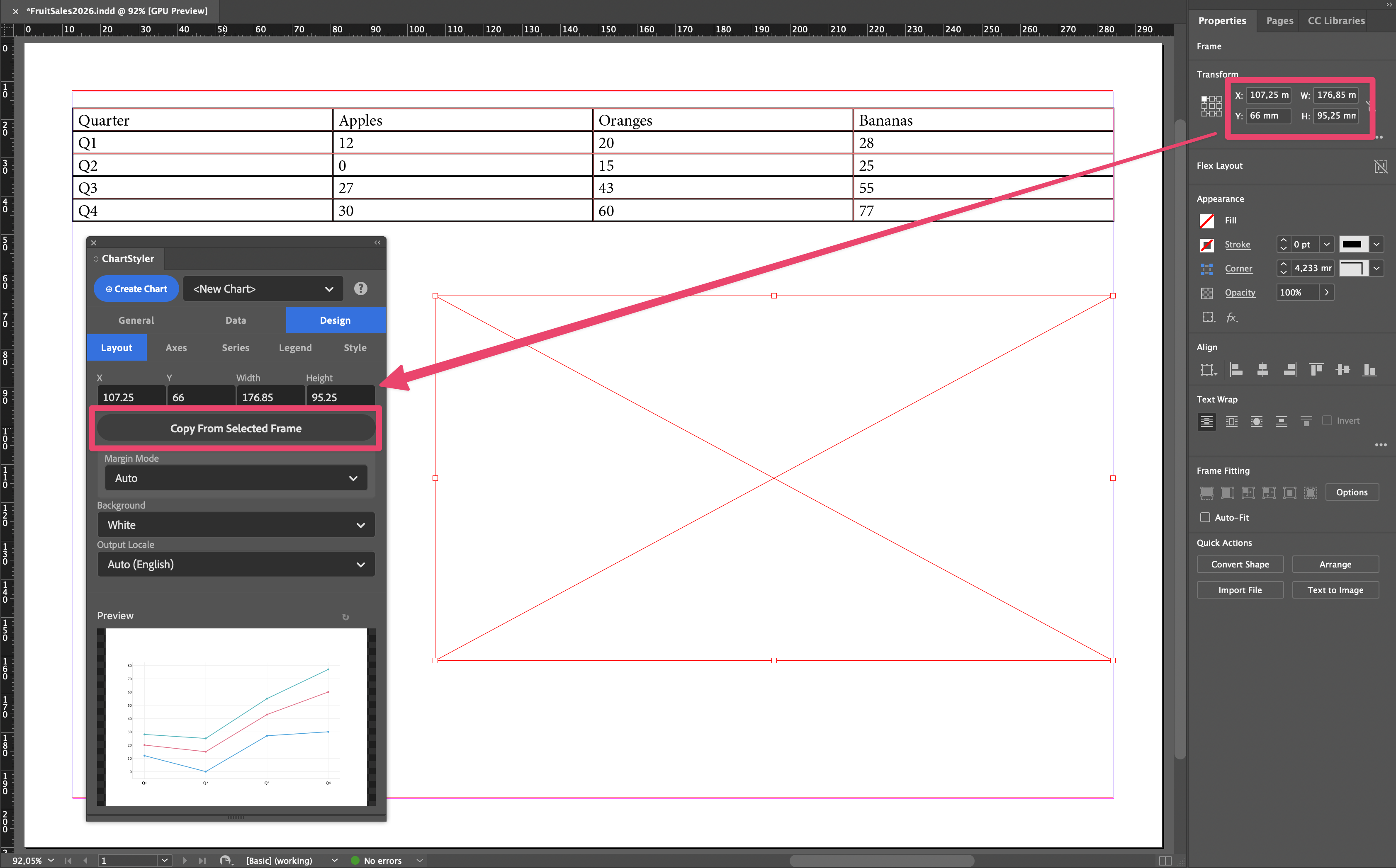Click the Fill color swatch
The image size is (1396, 868).
pos(1206,221)
